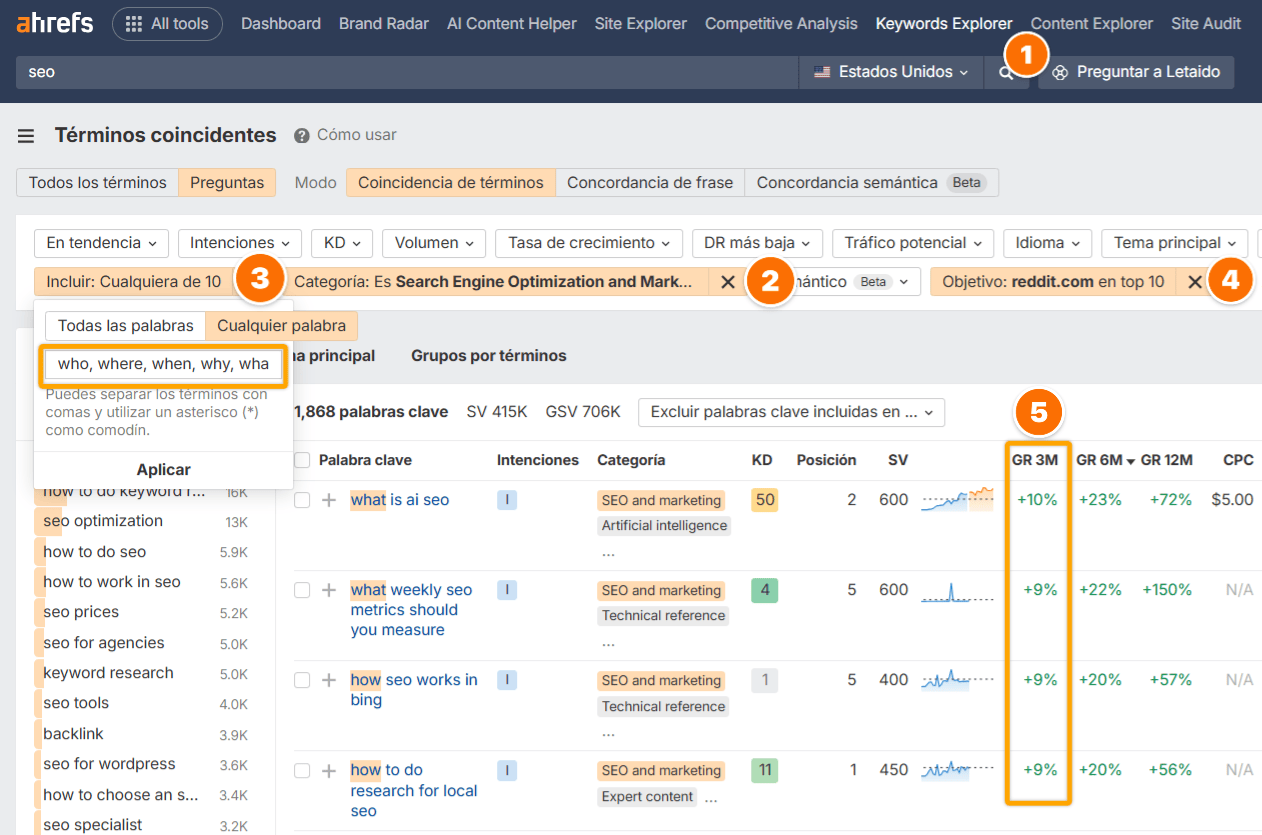The width and height of the screenshot is (1262, 835).
Task: Click Preguntar a Letaido button
Action: click(1136, 72)
